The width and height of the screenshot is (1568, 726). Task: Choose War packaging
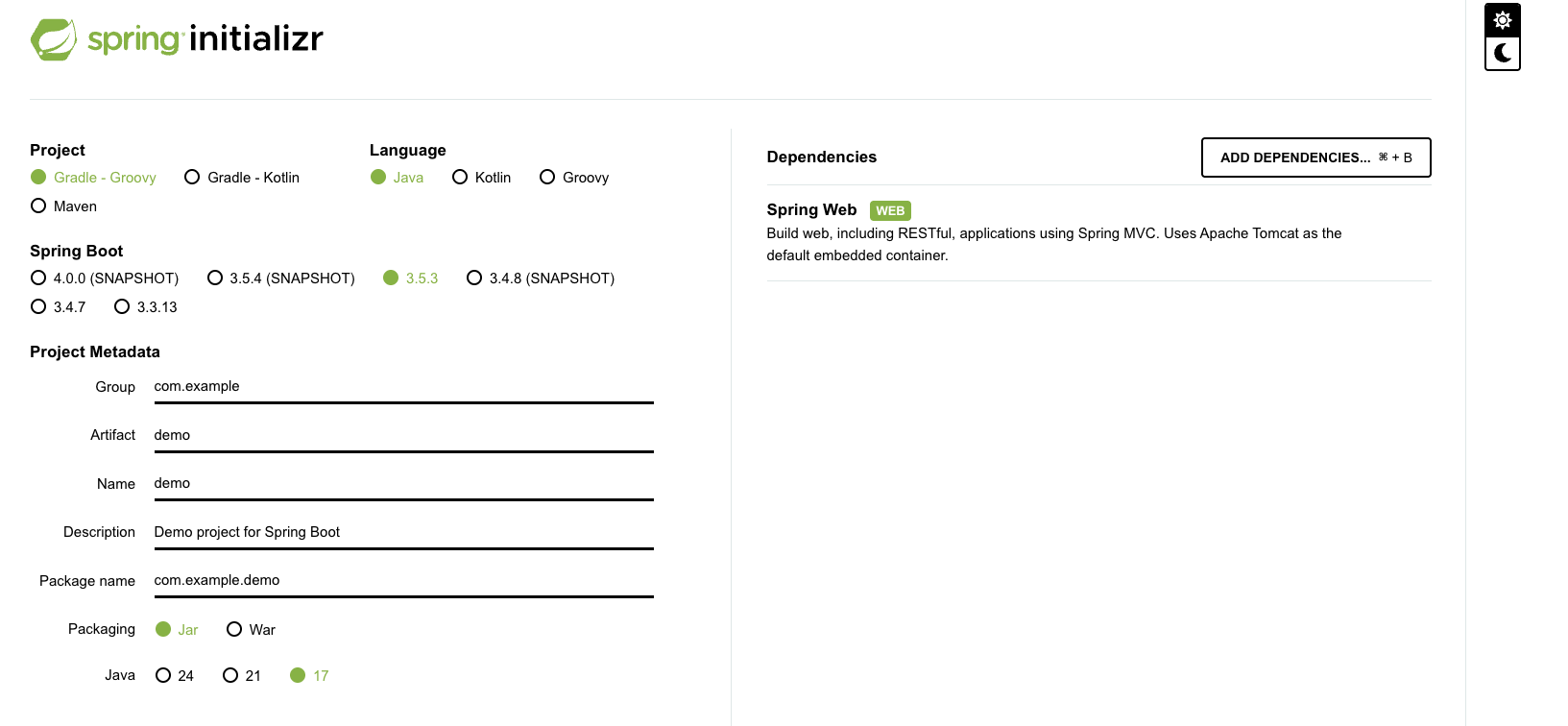tap(234, 630)
